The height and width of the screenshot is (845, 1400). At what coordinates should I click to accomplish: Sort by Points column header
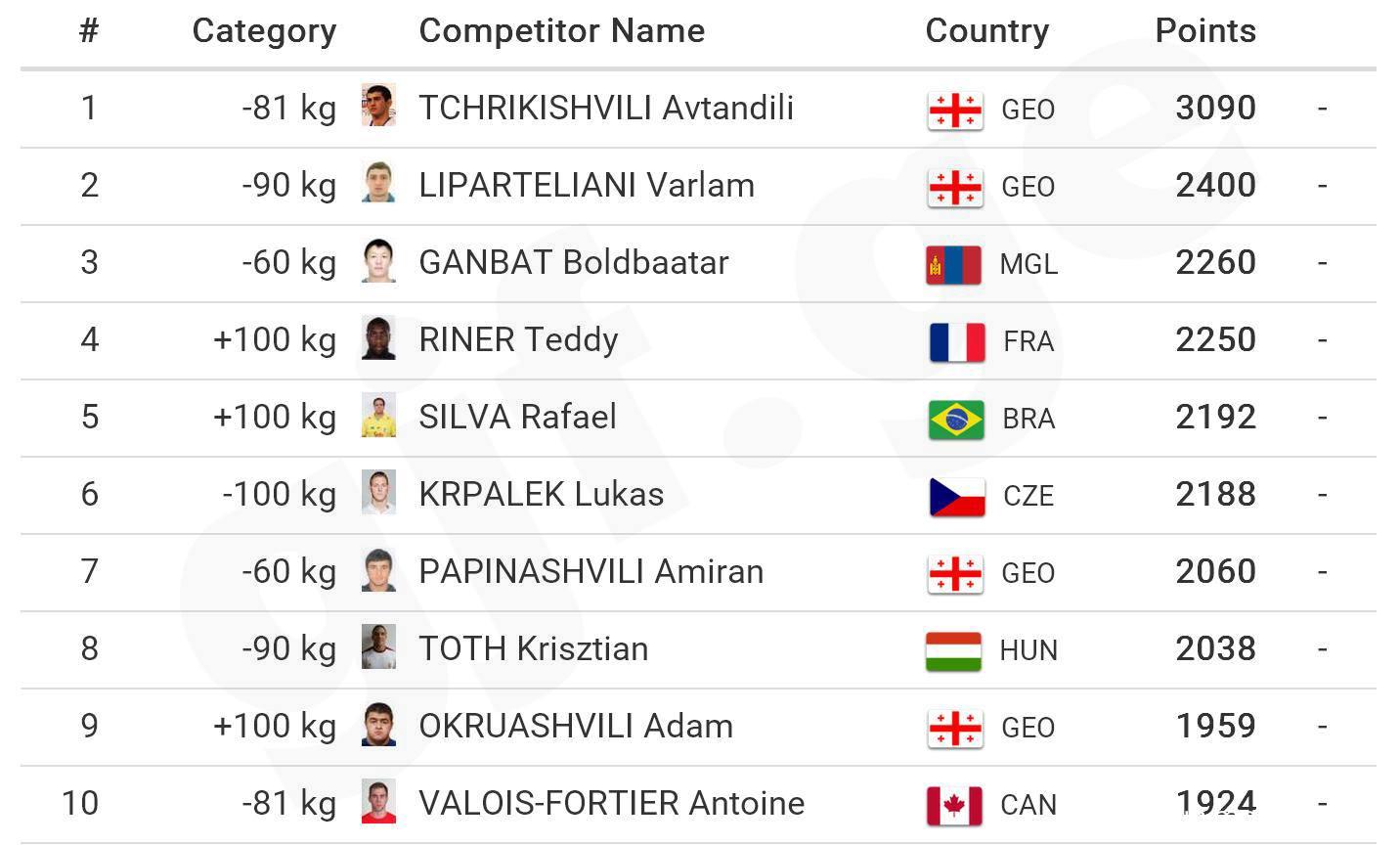click(1204, 31)
